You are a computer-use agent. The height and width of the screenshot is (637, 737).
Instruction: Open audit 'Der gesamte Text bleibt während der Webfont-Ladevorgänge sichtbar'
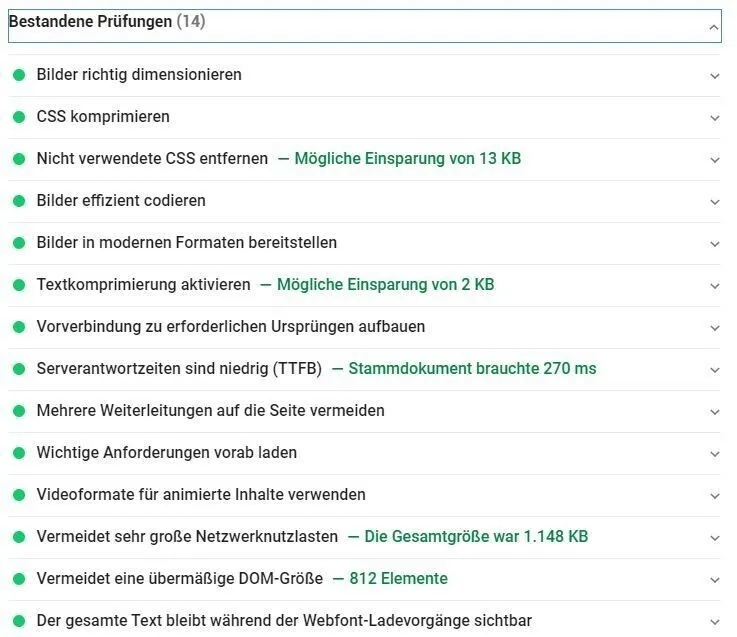(284, 621)
